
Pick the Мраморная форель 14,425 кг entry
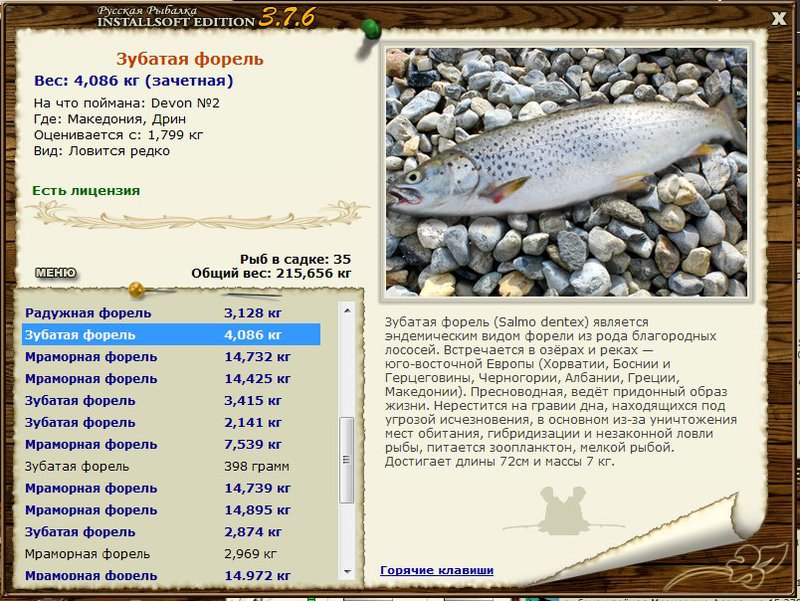click(x=171, y=379)
